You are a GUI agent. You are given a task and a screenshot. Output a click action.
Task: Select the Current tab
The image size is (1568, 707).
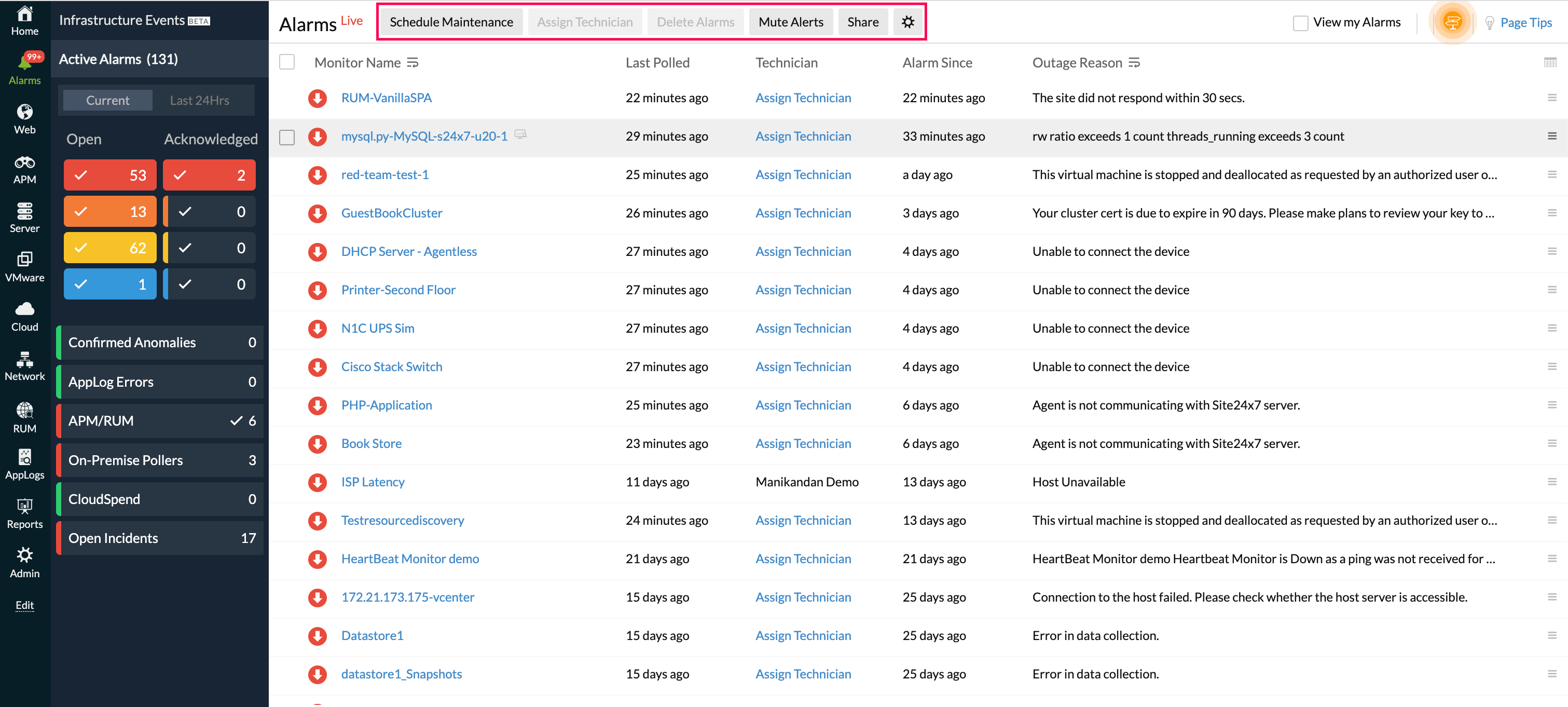[x=107, y=101]
